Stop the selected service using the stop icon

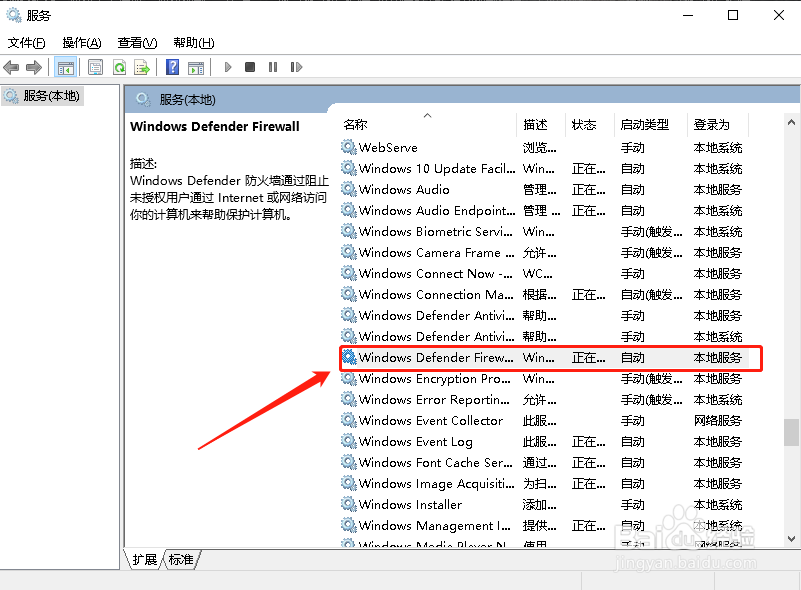click(x=250, y=67)
